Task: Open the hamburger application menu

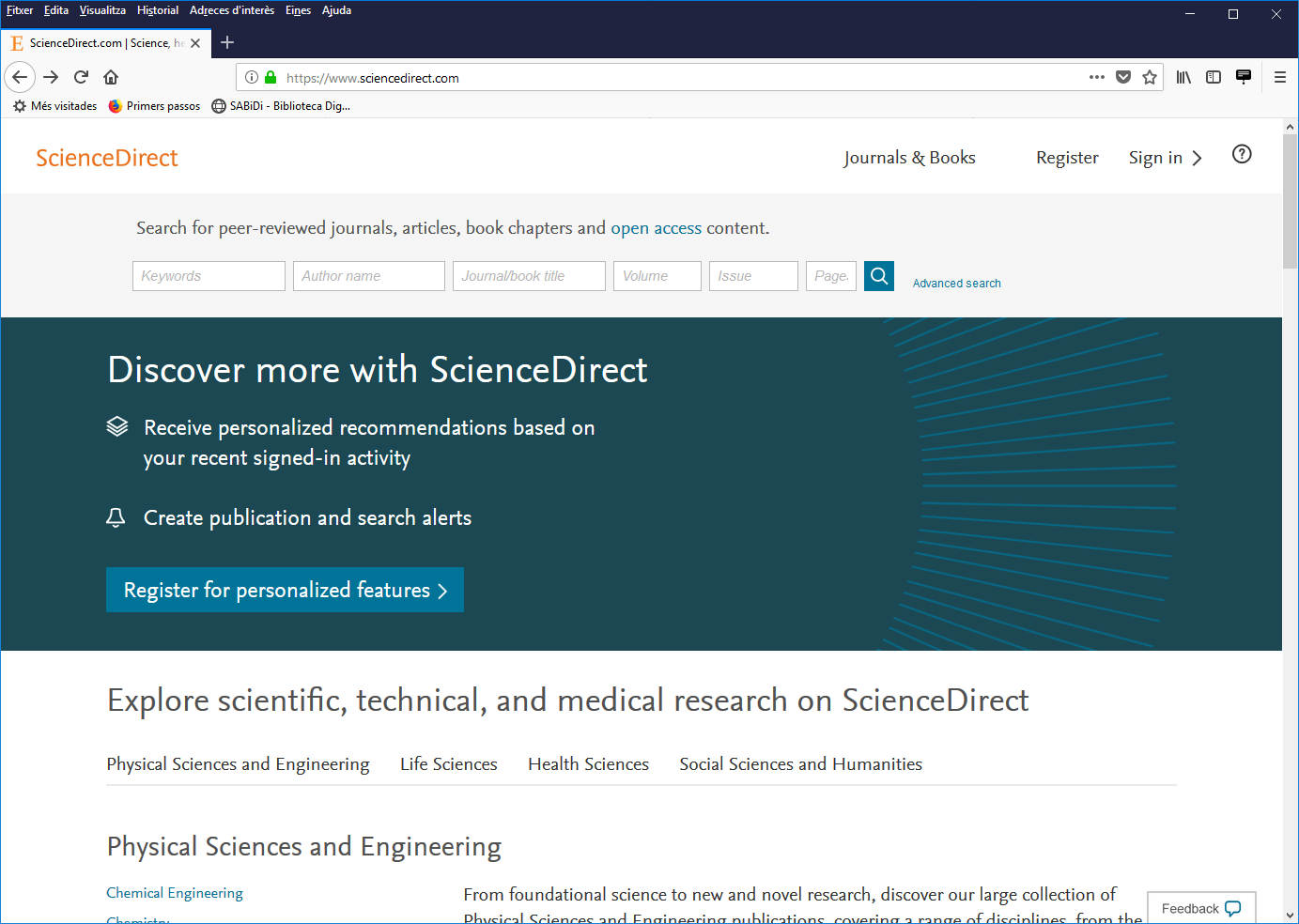Action: click(x=1280, y=77)
